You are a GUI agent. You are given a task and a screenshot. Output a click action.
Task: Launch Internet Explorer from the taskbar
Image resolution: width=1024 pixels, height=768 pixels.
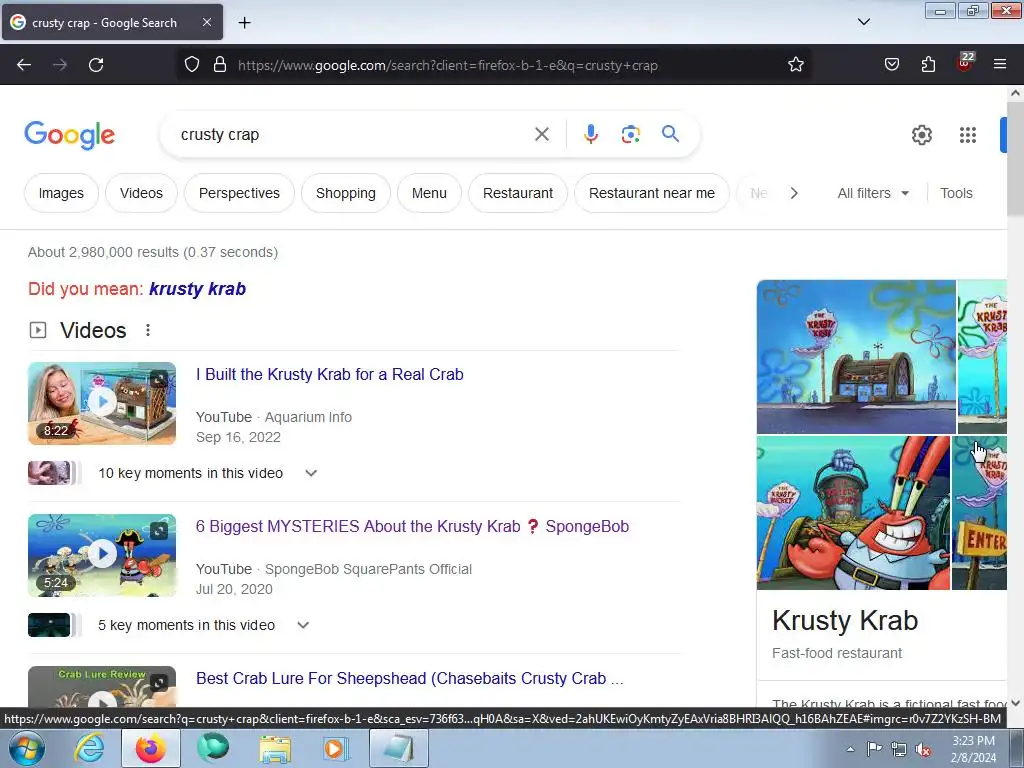coord(89,748)
